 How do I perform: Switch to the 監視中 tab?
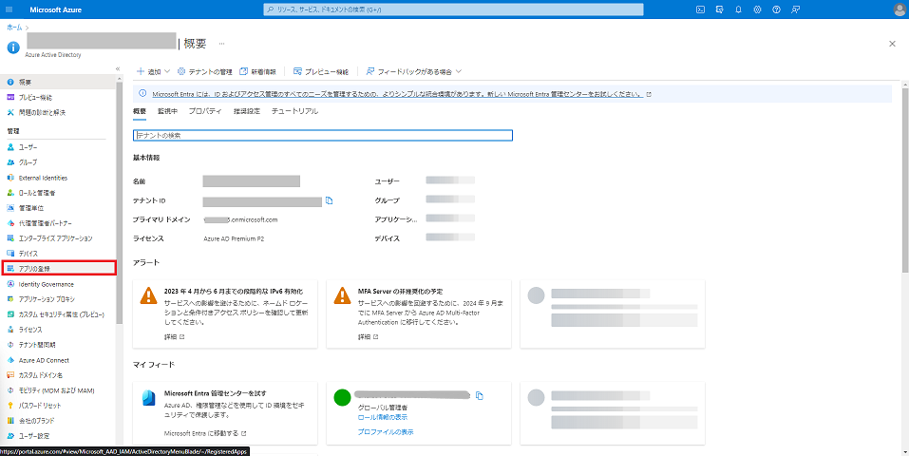(x=168, y=111)
